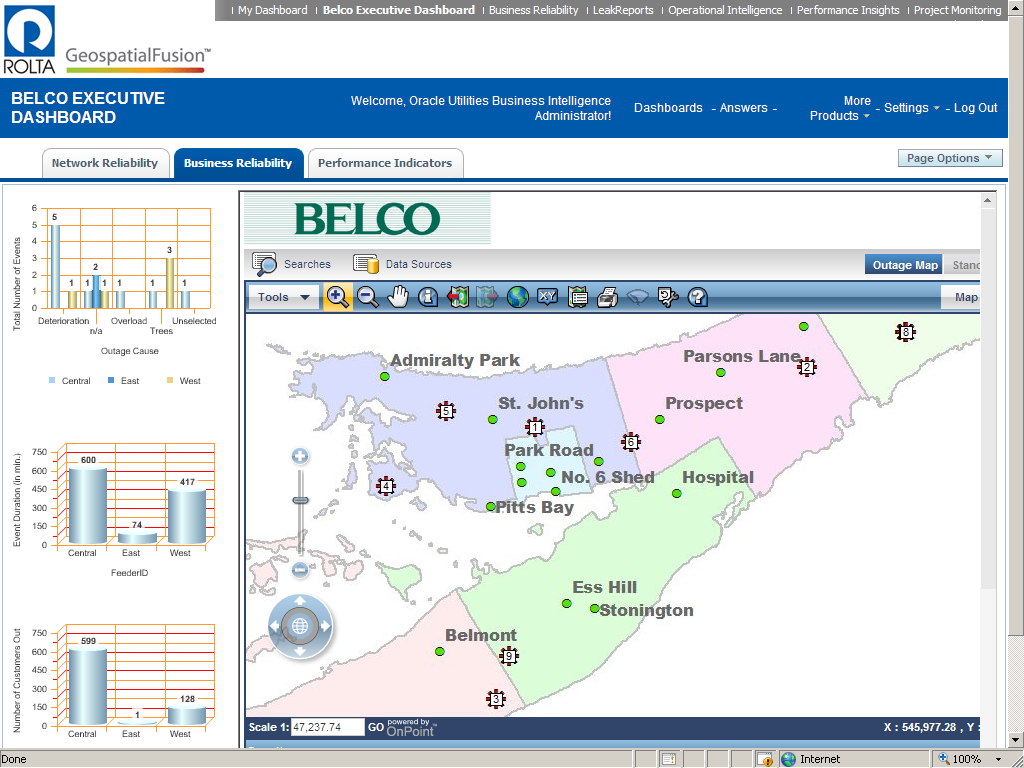Viewport: 1024px width, 768px height.
Task: Zoom to full extent globe icon
Action: tap(517, 297)
